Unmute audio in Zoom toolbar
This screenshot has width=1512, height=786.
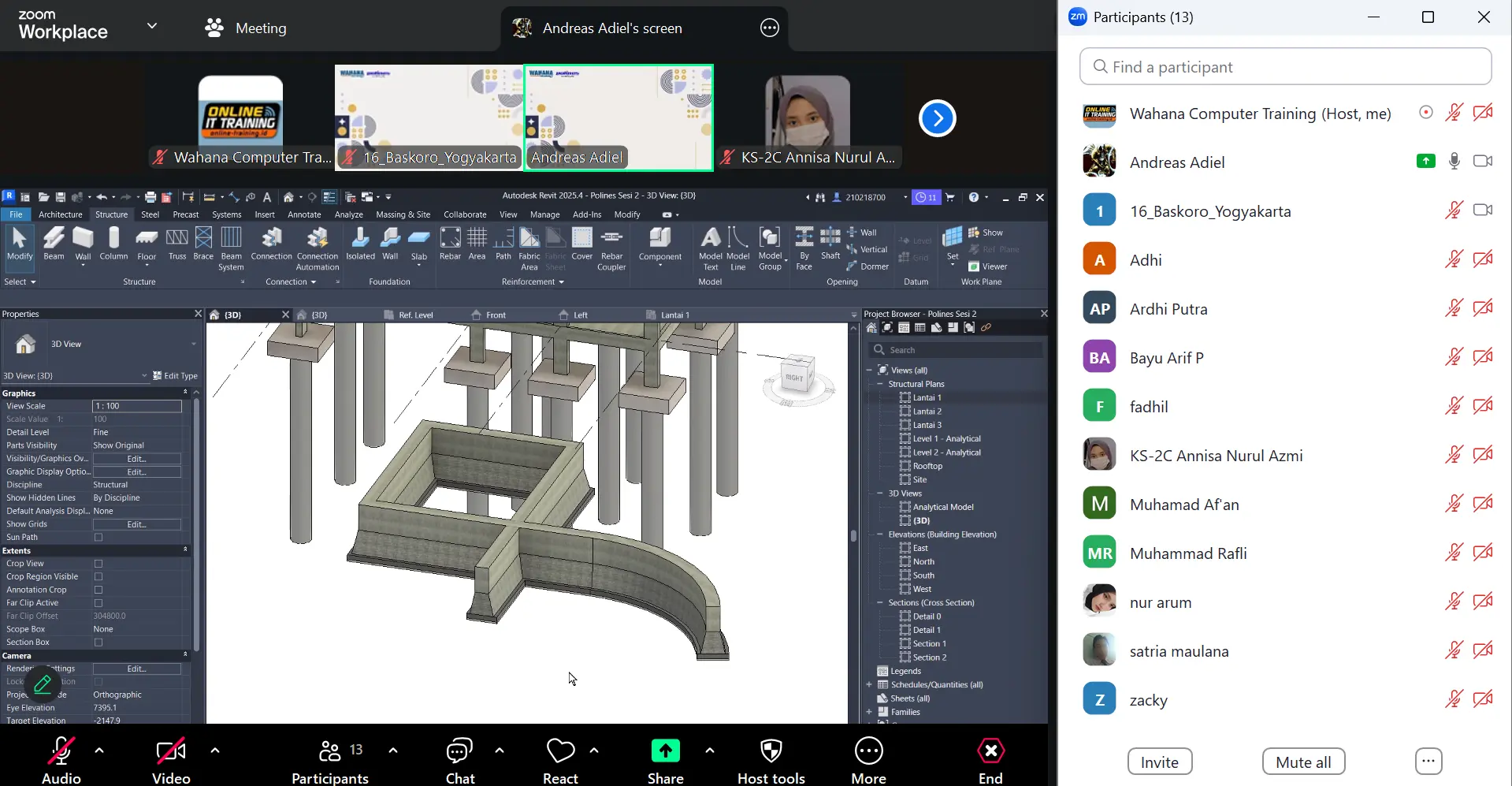point(61,760)
